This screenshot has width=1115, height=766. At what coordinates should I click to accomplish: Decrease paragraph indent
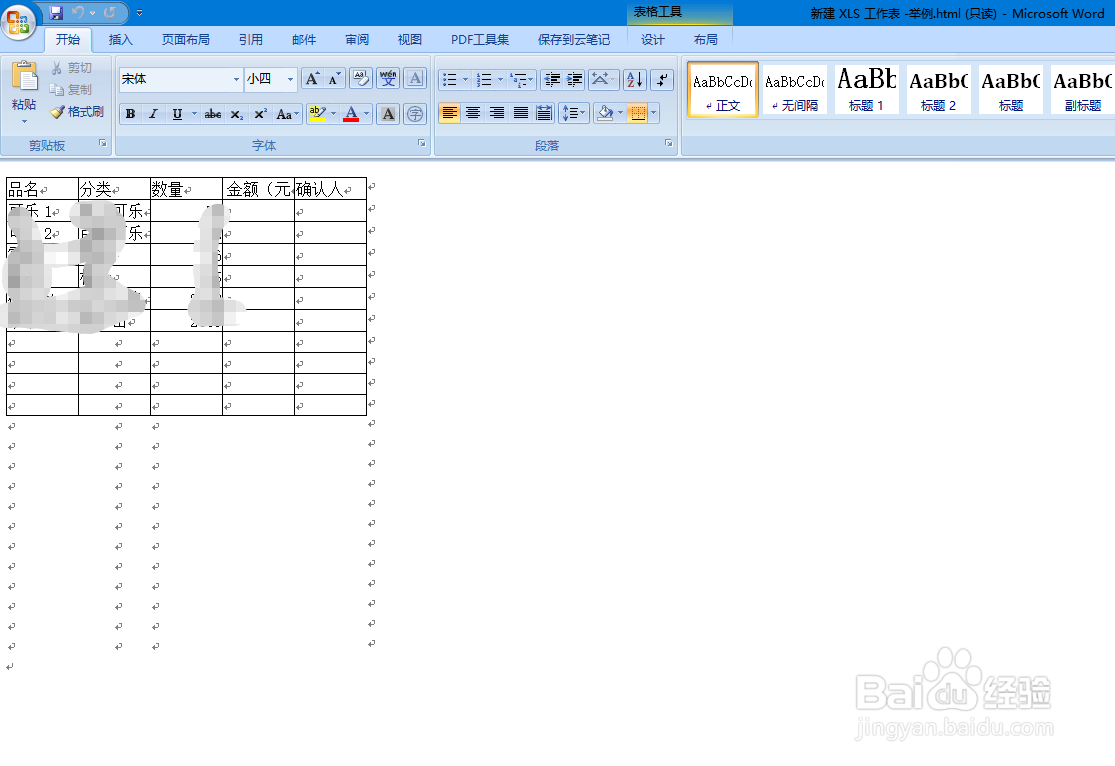(552, 79)
